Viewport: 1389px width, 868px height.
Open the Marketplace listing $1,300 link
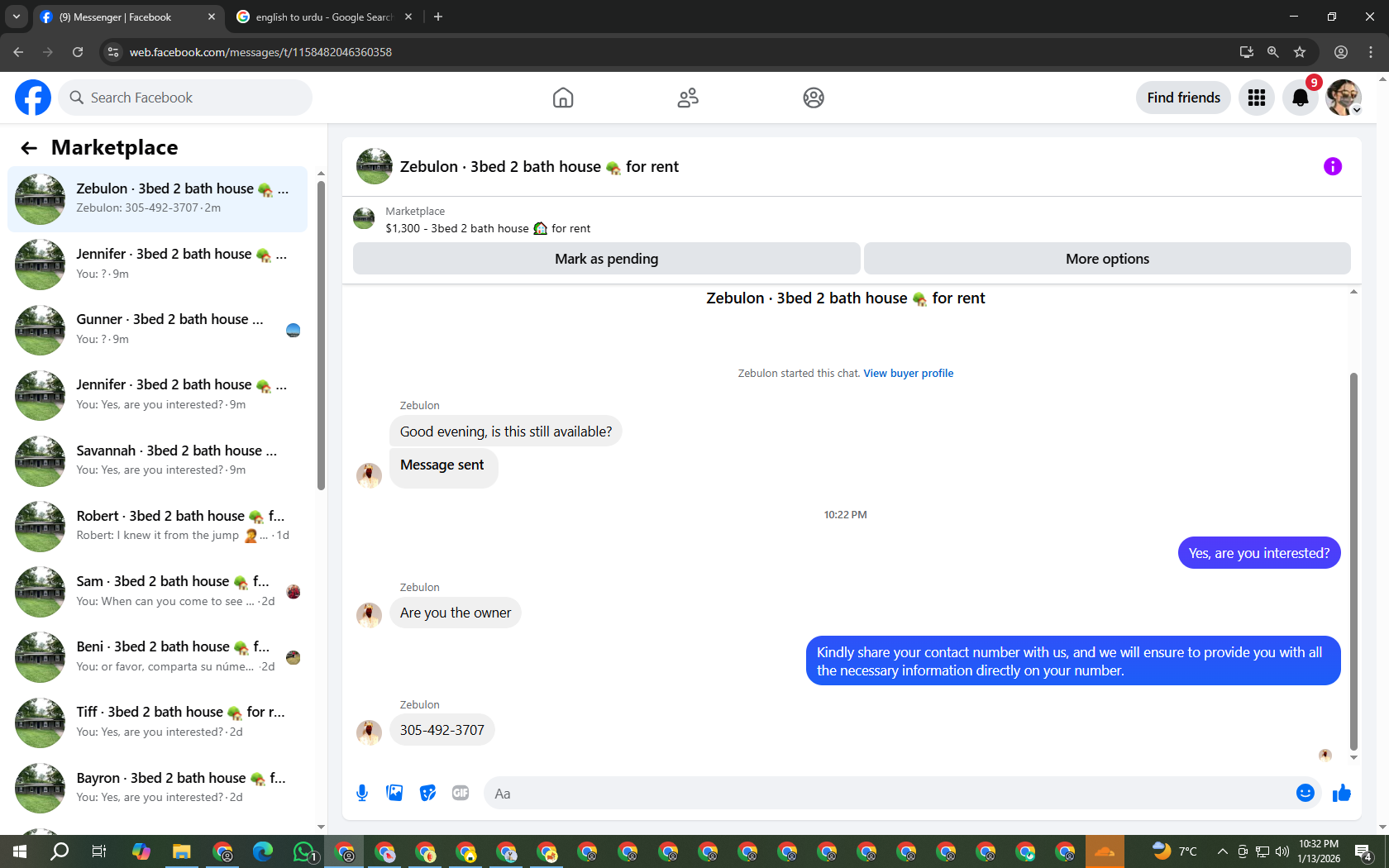click(488, 228)
